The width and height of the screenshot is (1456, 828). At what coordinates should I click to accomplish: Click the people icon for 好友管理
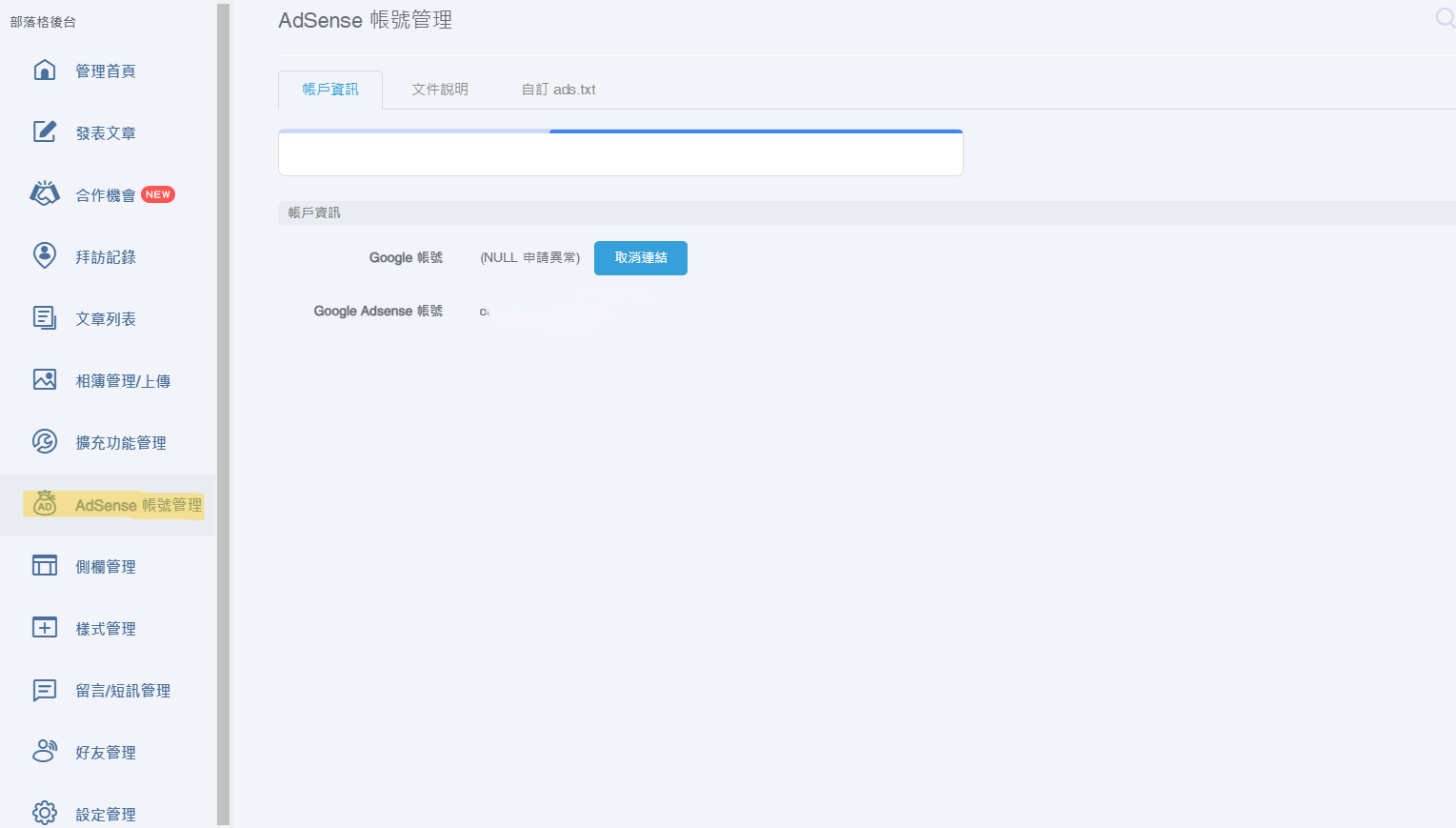click(45, 751)
